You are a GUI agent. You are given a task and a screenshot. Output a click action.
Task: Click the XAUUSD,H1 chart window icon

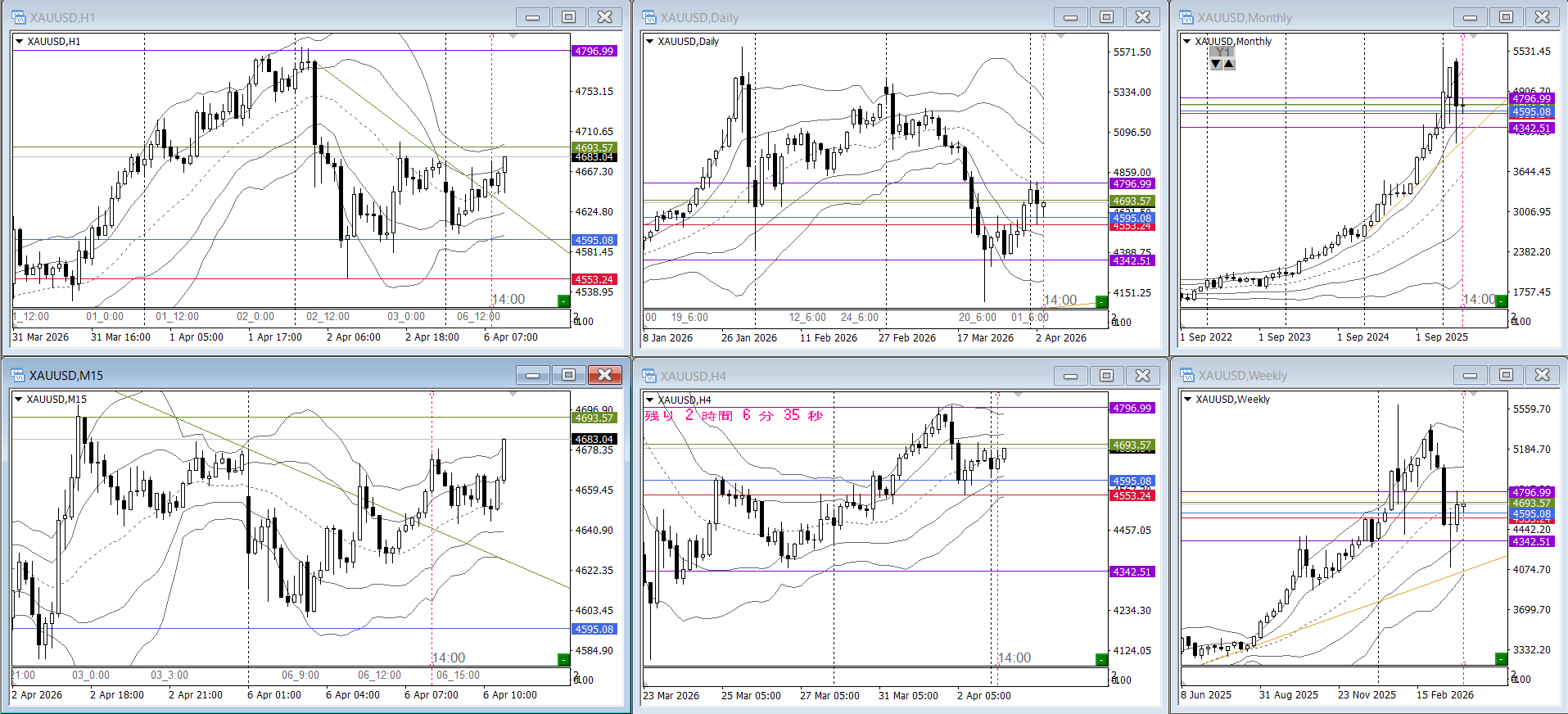(18, 17)
